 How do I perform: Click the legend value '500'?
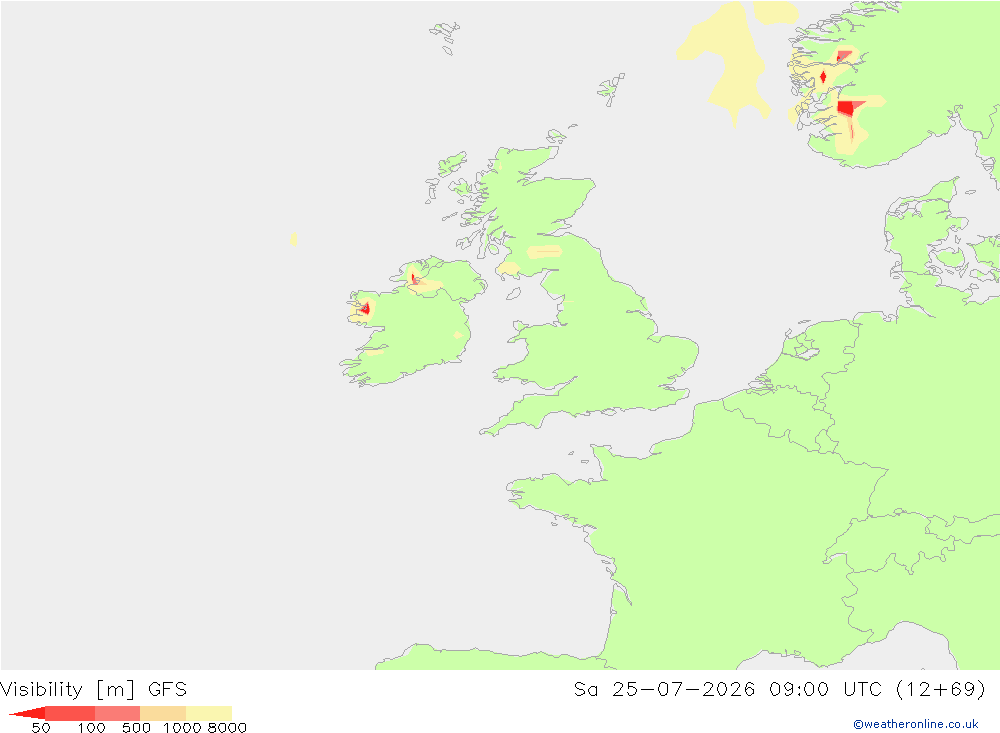[x=136, y=728]
